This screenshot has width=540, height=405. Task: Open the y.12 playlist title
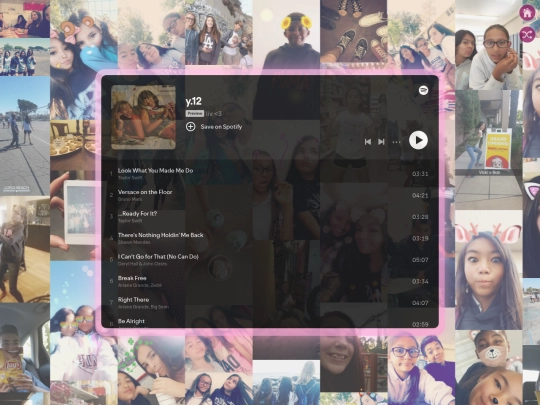click(x=194, y=101)
